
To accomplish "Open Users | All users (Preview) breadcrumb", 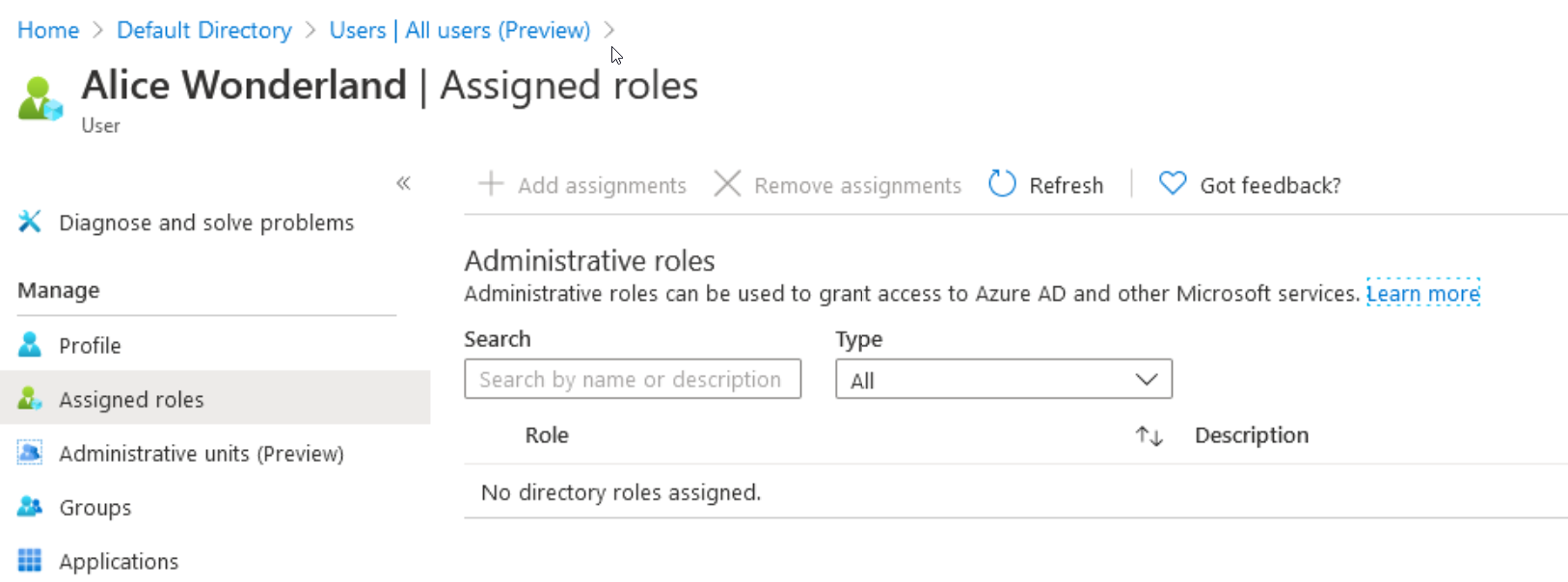I will (459, 30).
